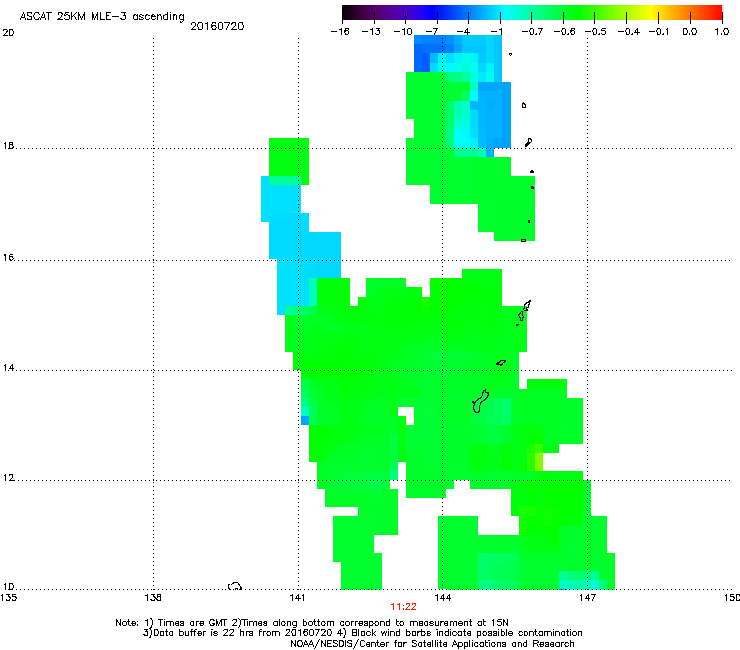Click the longitude 135 axis label
The image size is (740, 650).
click(8, 598)
